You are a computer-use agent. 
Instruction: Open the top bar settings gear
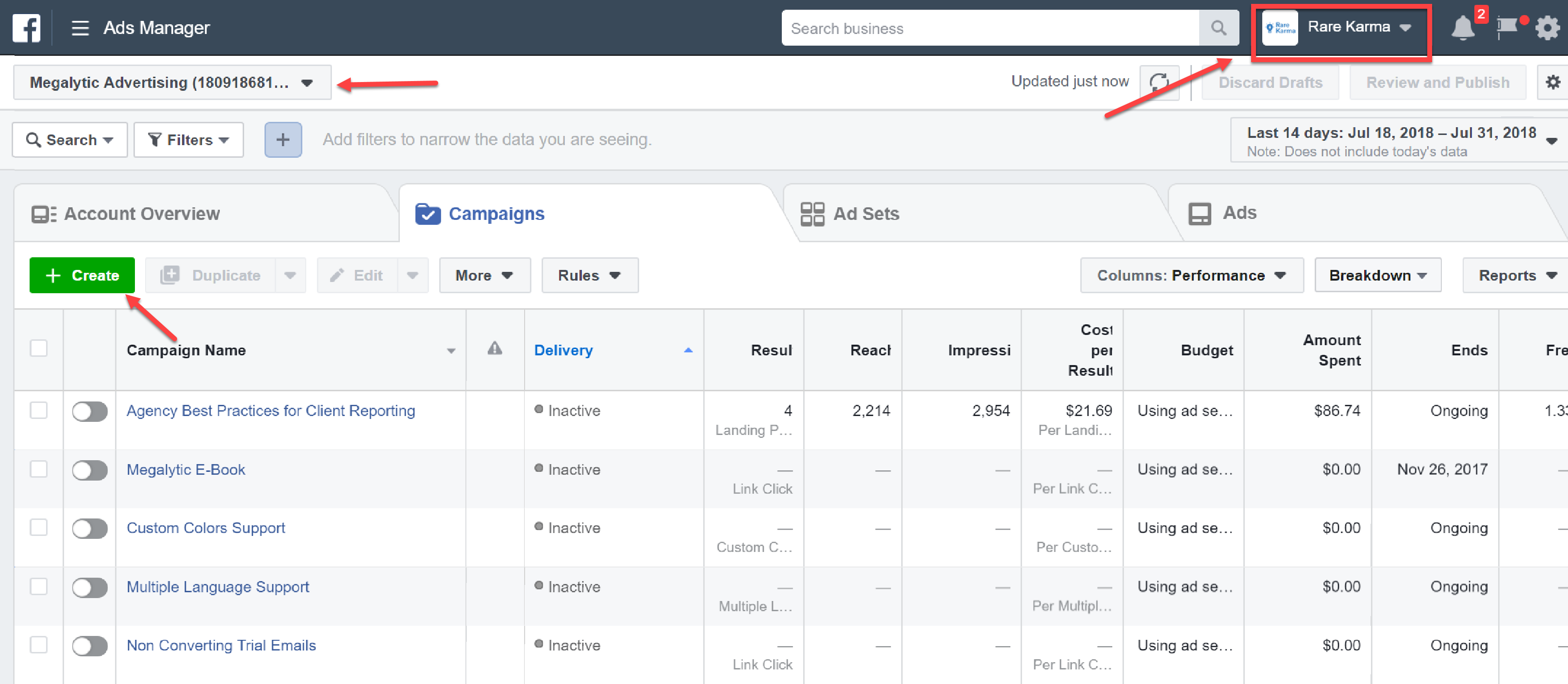click(1547, 28)
